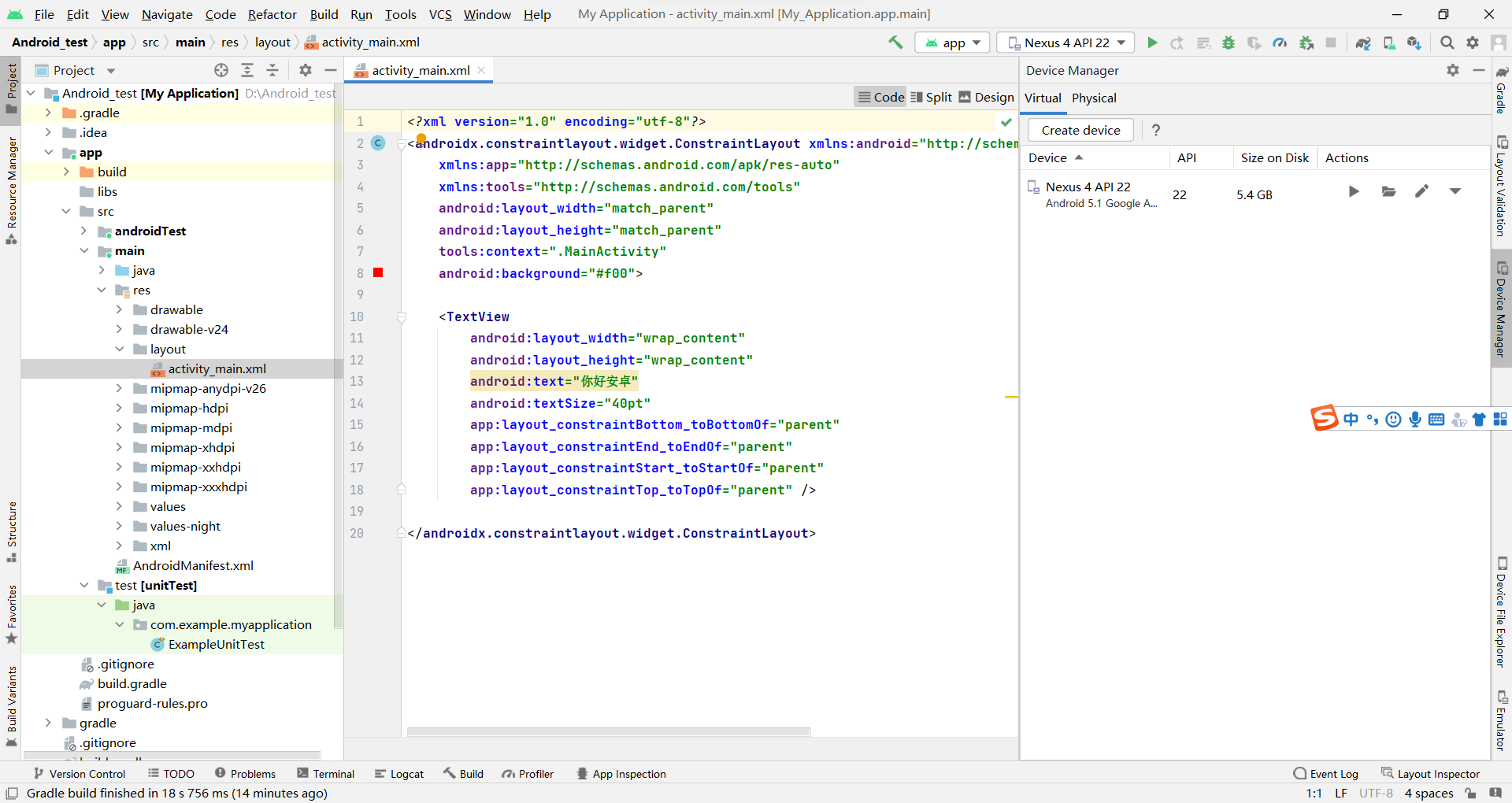Click the Create device button
The image size is (1512, 803).
click(x=1080, y=130)
